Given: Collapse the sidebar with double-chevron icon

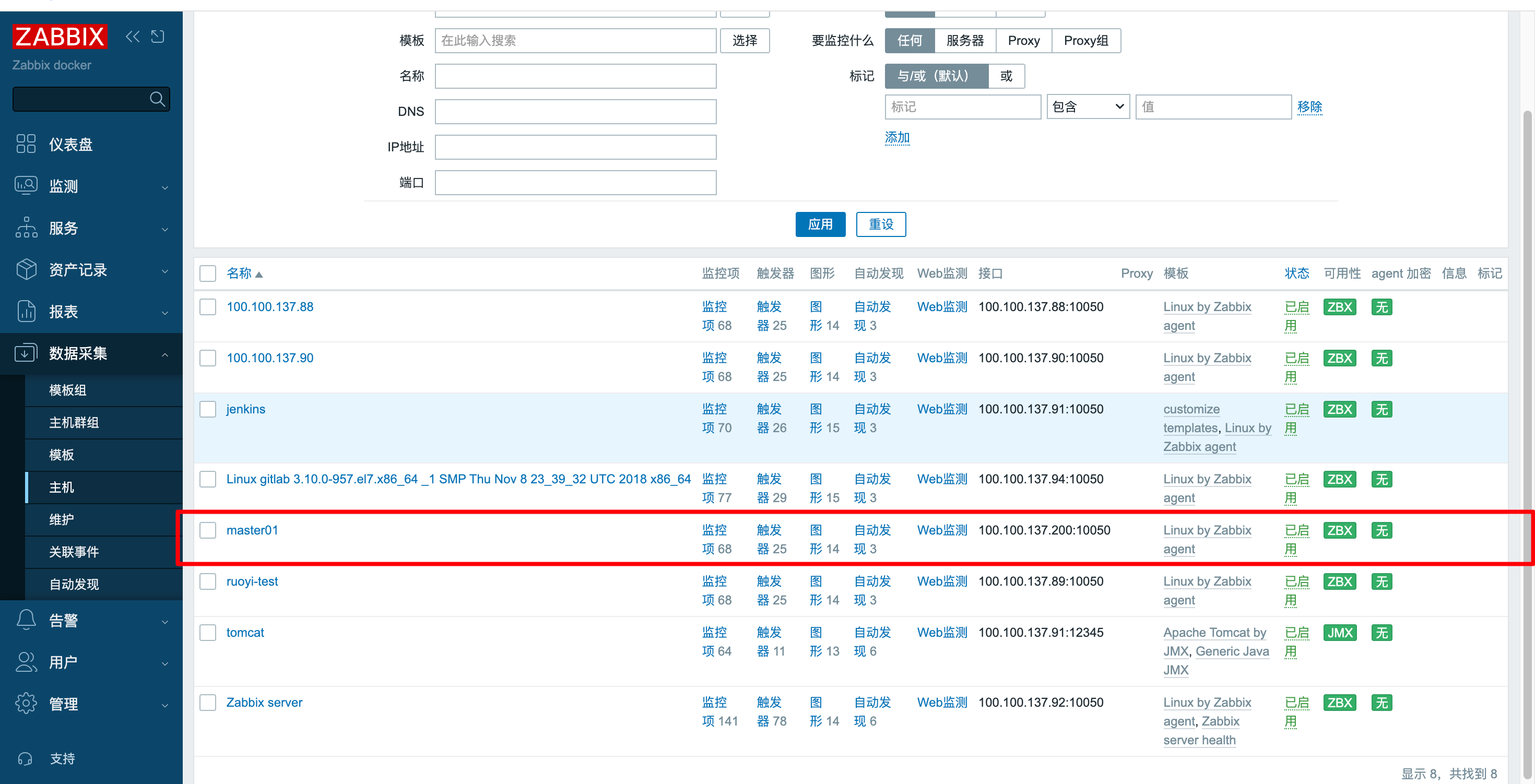Looking at the screenshot, I should click(132, 37).
